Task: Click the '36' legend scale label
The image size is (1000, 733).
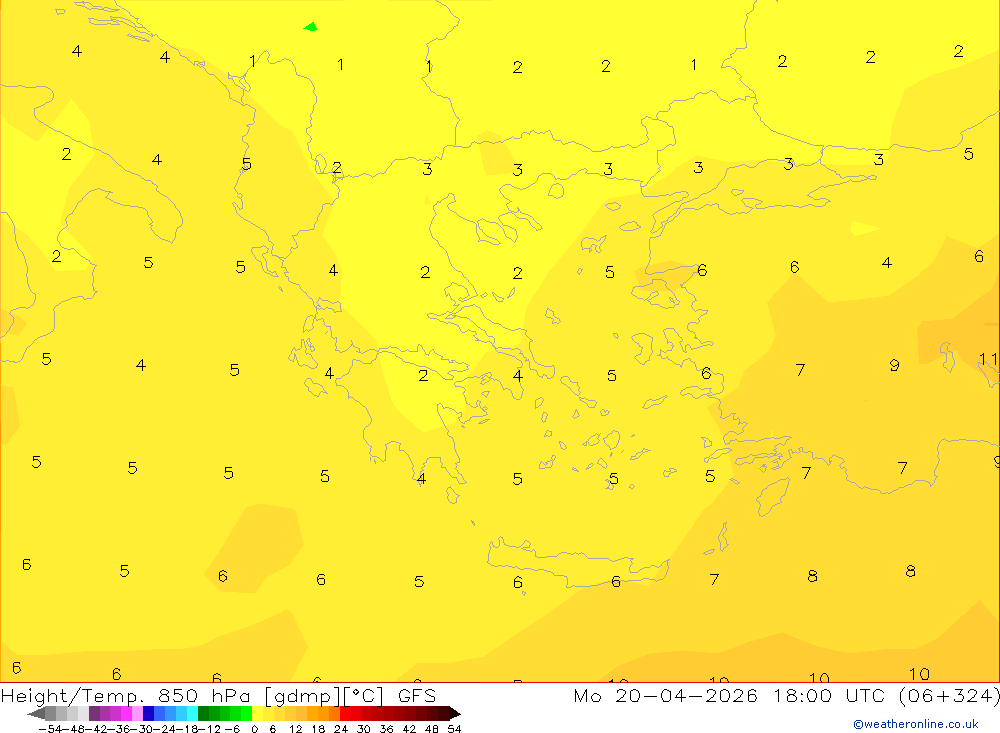Action: pyautogui.click(x=386, y=729)
